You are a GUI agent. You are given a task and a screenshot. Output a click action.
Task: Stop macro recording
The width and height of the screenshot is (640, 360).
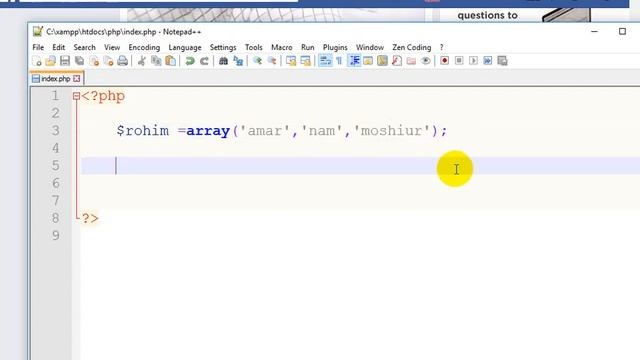(x=459, y=61)
